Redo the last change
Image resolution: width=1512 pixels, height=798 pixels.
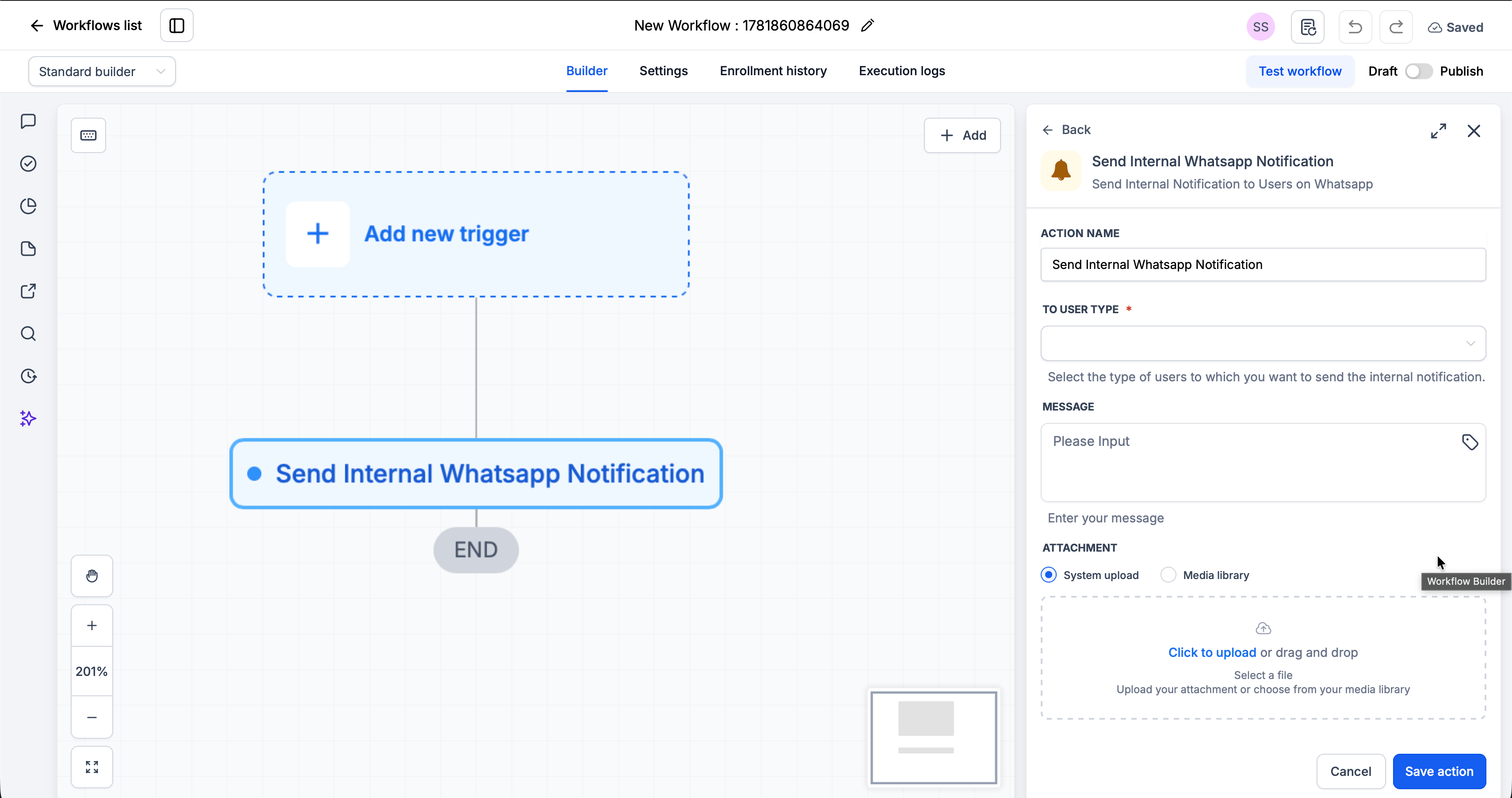point(1396,27)
